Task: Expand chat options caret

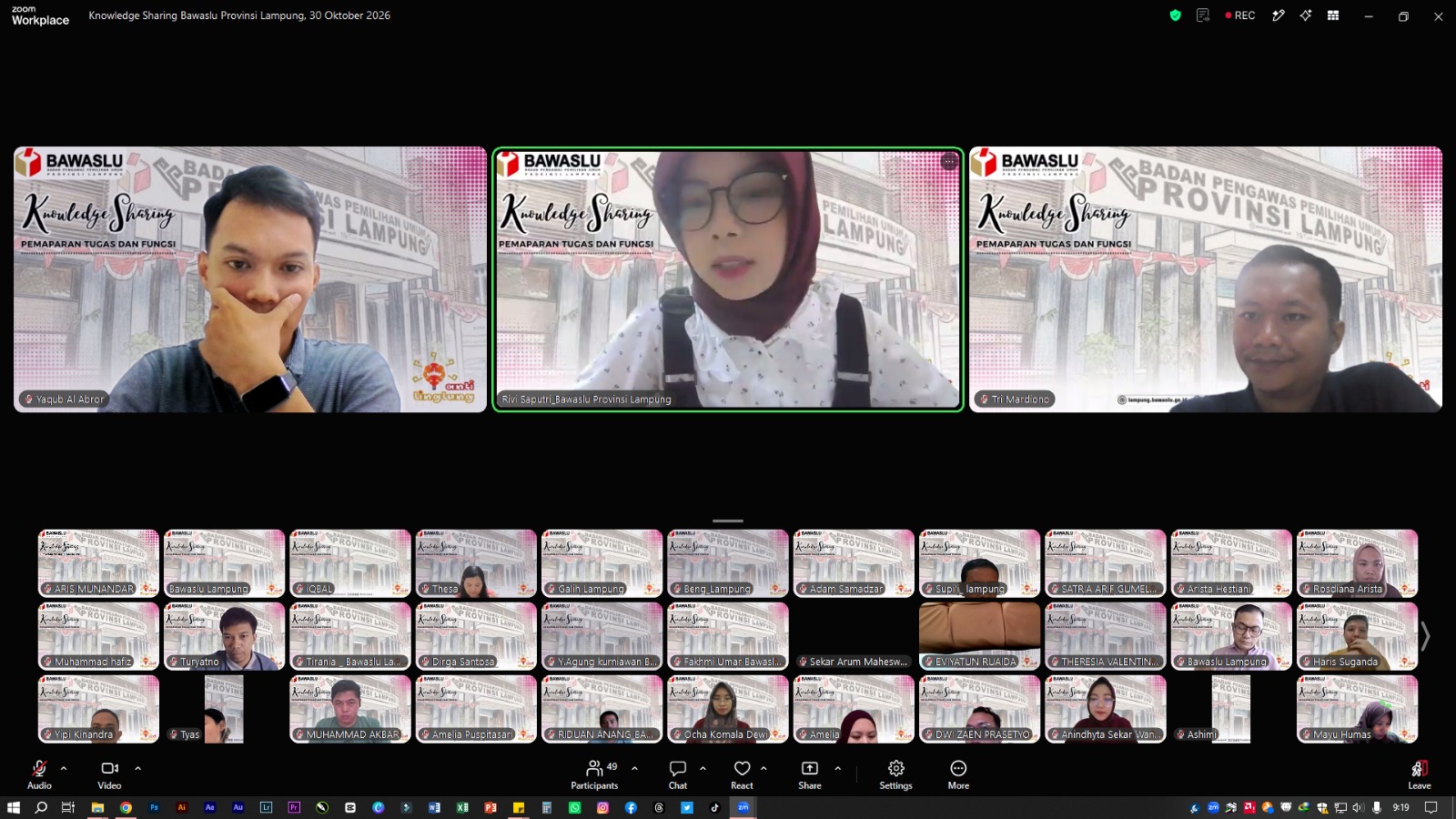Action: pos(703,768)
